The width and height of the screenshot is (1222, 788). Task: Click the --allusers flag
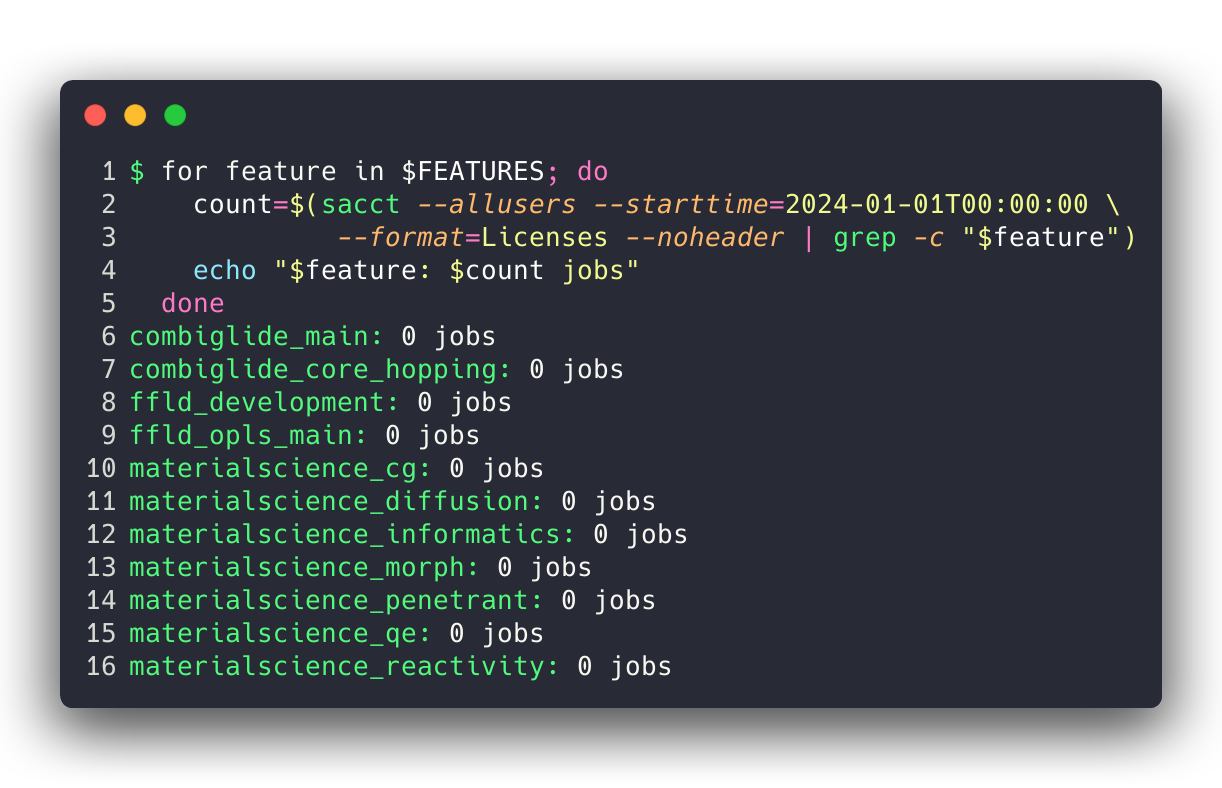click(497, 204)
